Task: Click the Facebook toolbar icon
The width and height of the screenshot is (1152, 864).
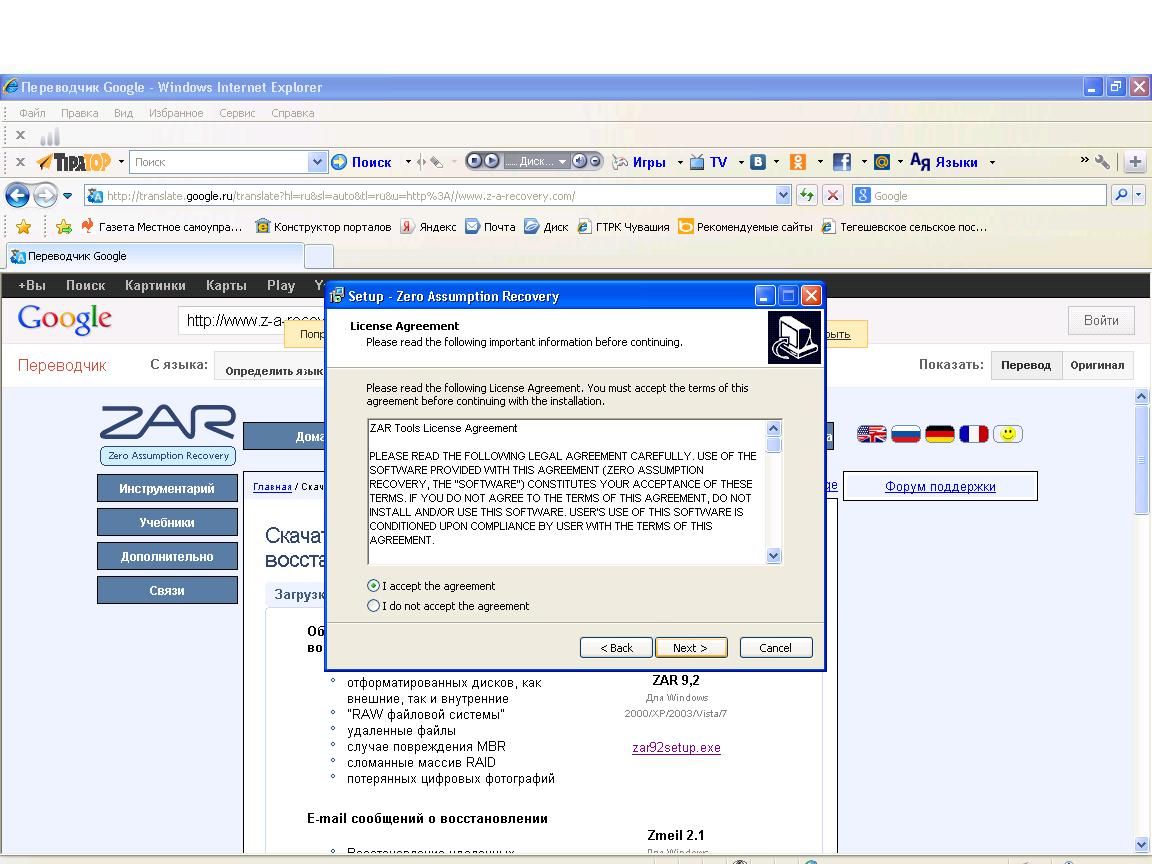Action: click(841, 162)
